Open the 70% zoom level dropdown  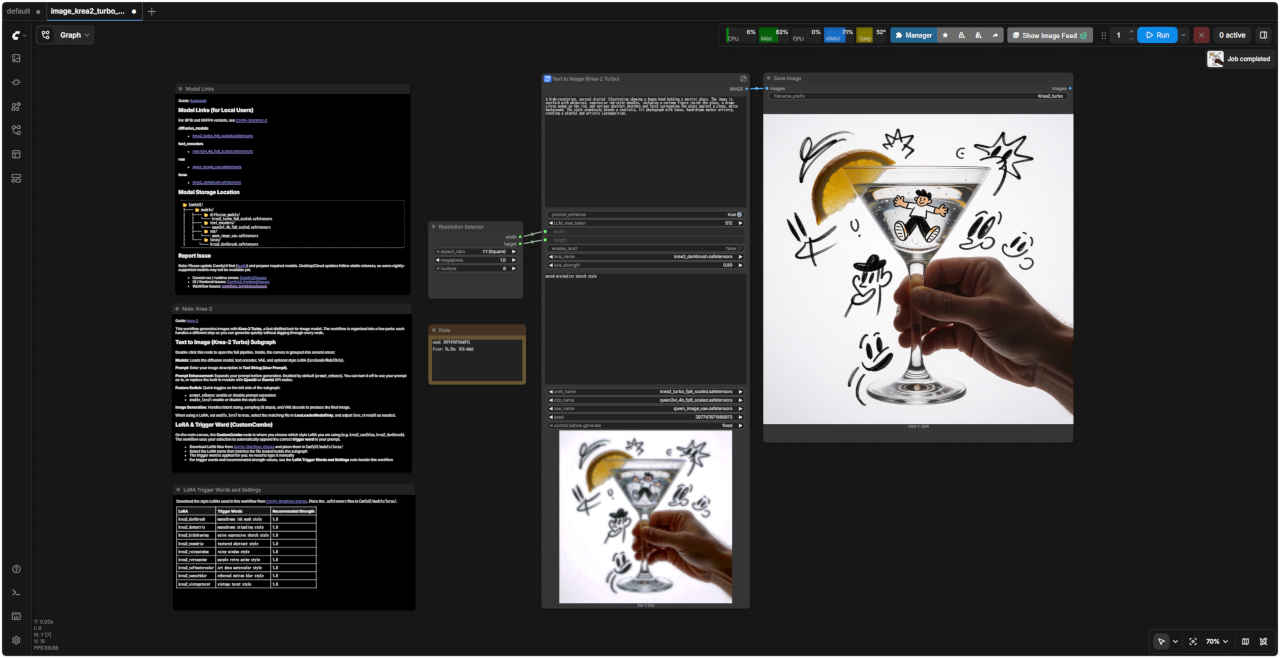pos(1216,641)
